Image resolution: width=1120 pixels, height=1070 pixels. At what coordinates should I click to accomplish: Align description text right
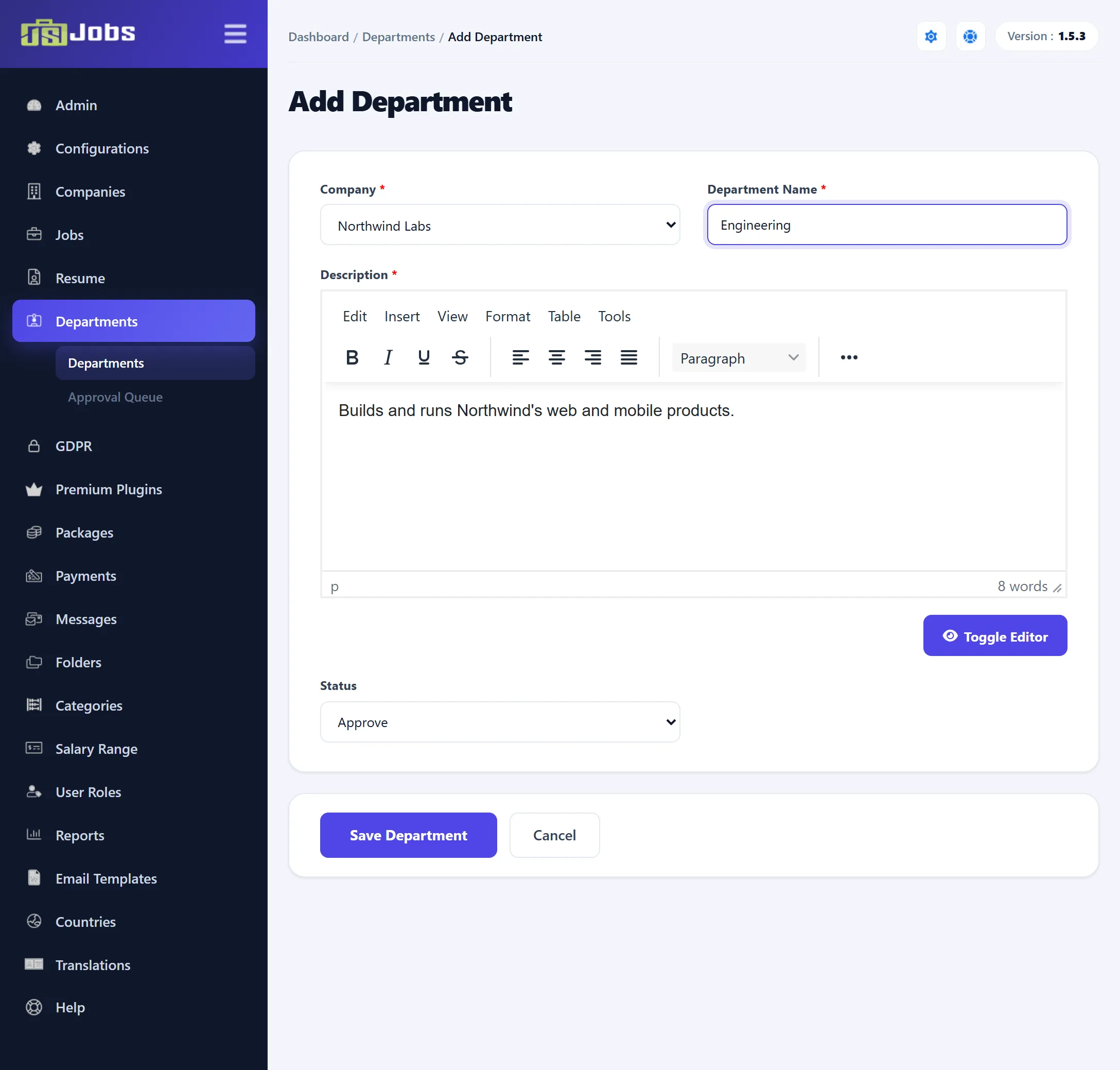592,358
